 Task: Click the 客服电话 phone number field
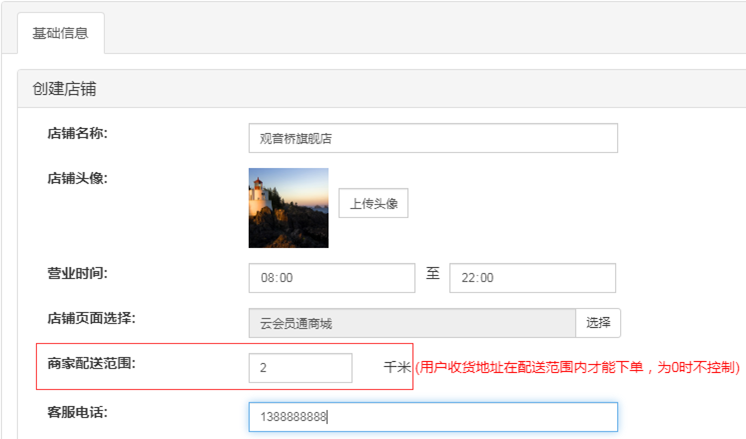pyautogui.click(x=433, y=417)
